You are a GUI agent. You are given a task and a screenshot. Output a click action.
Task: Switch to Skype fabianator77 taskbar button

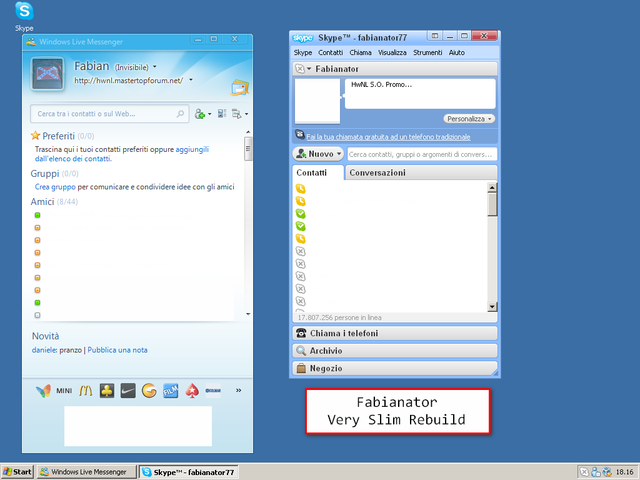tap(189, 472)
